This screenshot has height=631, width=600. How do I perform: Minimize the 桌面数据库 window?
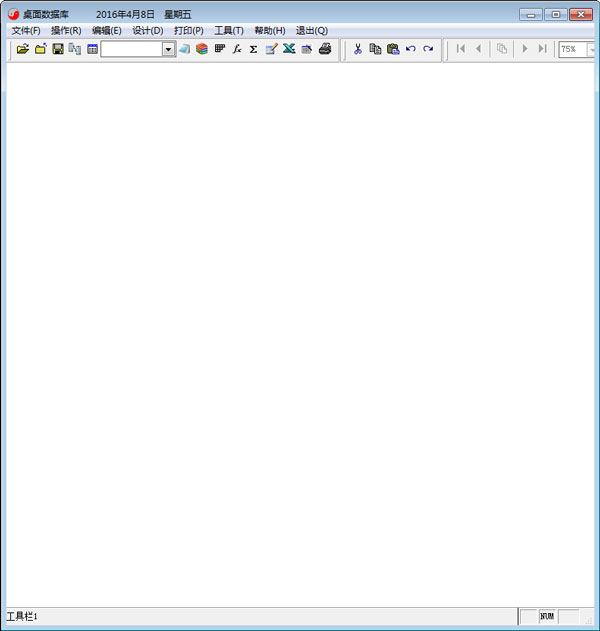pyautogui.click(x=531, y=15)
